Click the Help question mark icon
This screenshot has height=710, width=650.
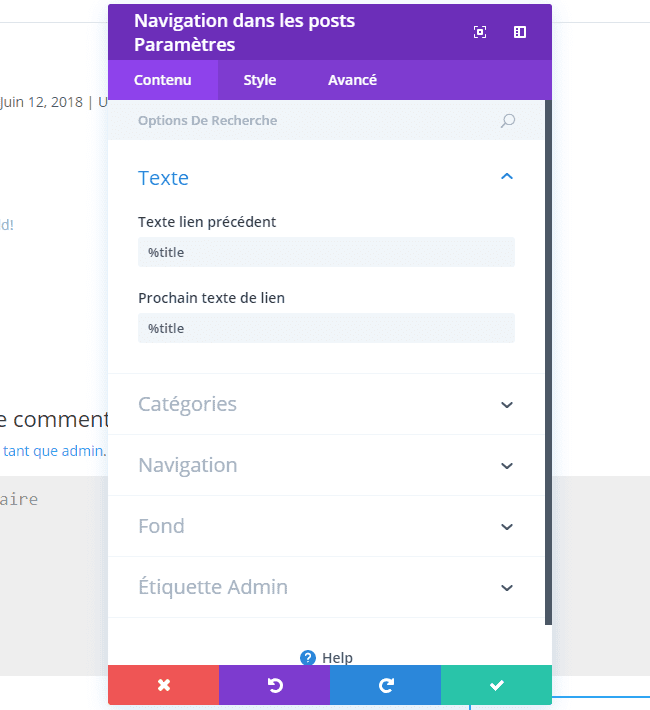tap(308, 657)
